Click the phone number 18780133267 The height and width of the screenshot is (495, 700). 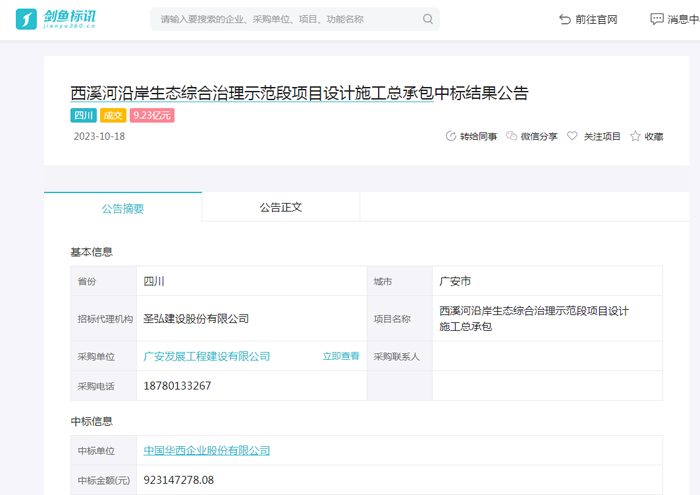click(177, 386)
